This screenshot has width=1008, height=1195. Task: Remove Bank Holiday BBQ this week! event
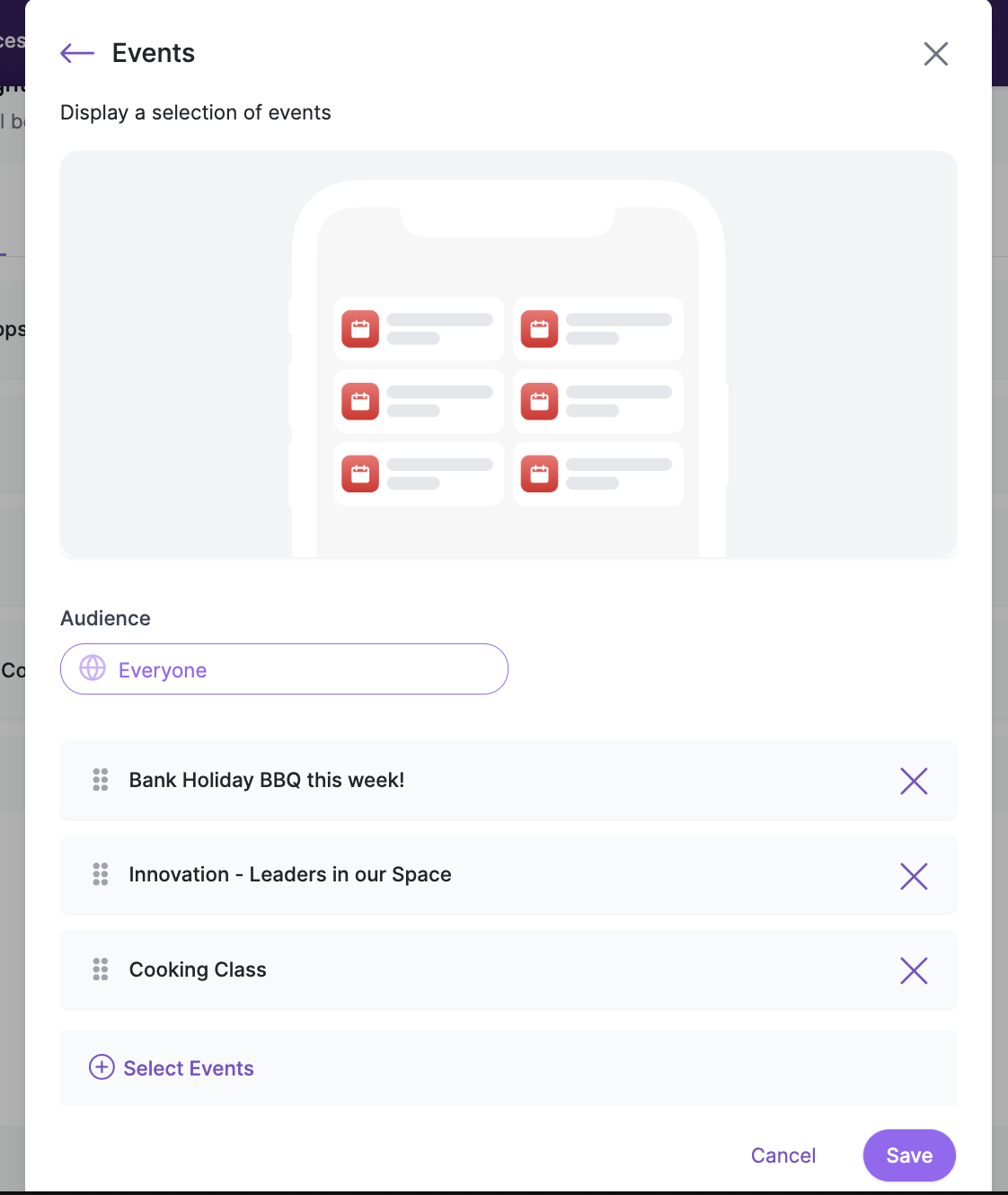[914, 781]
